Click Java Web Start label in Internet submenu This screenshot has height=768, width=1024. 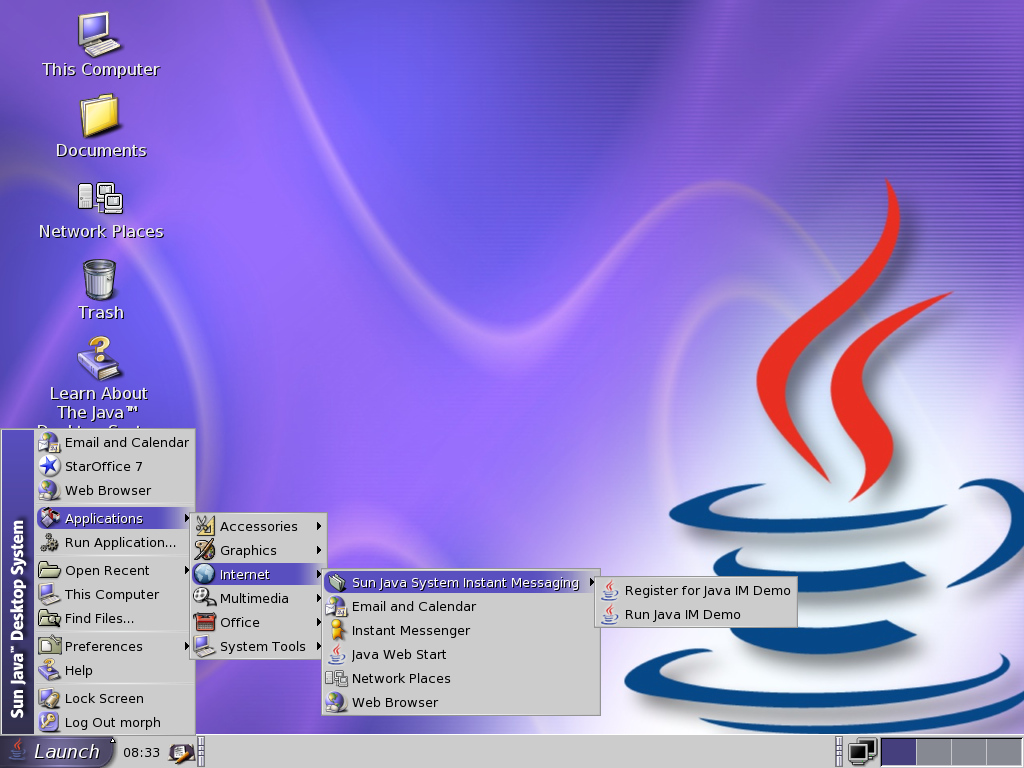click(398, 654)
